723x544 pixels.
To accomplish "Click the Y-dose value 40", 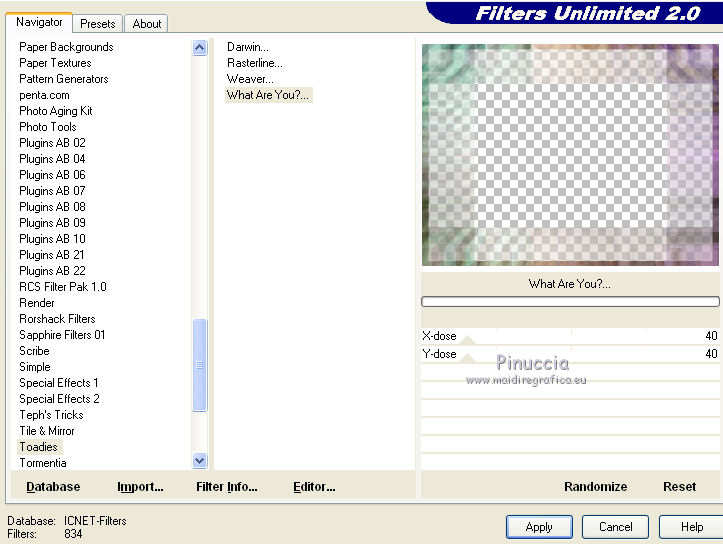I will point(711,354).
